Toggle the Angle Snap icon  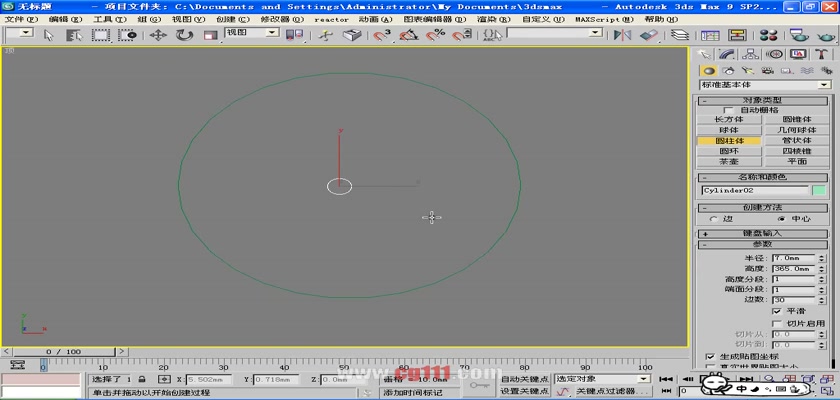(x=409, y=35)
